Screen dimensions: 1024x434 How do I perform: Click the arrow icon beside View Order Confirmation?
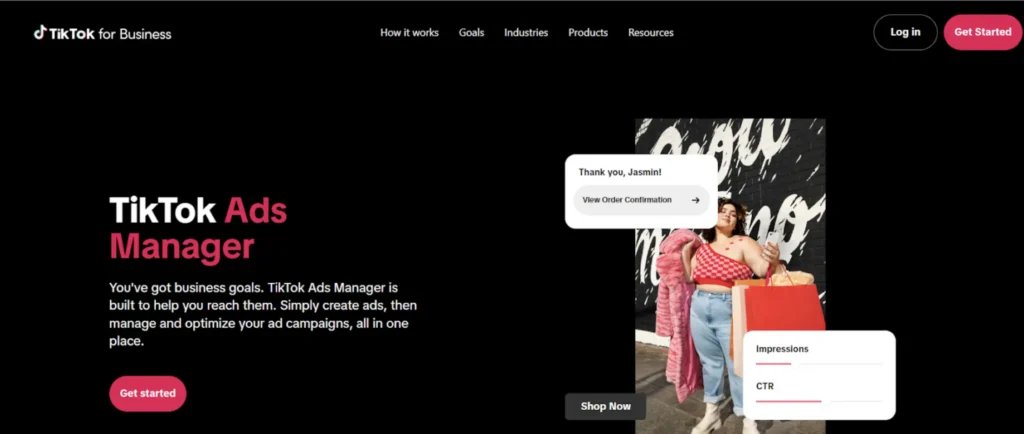[696, 200]
